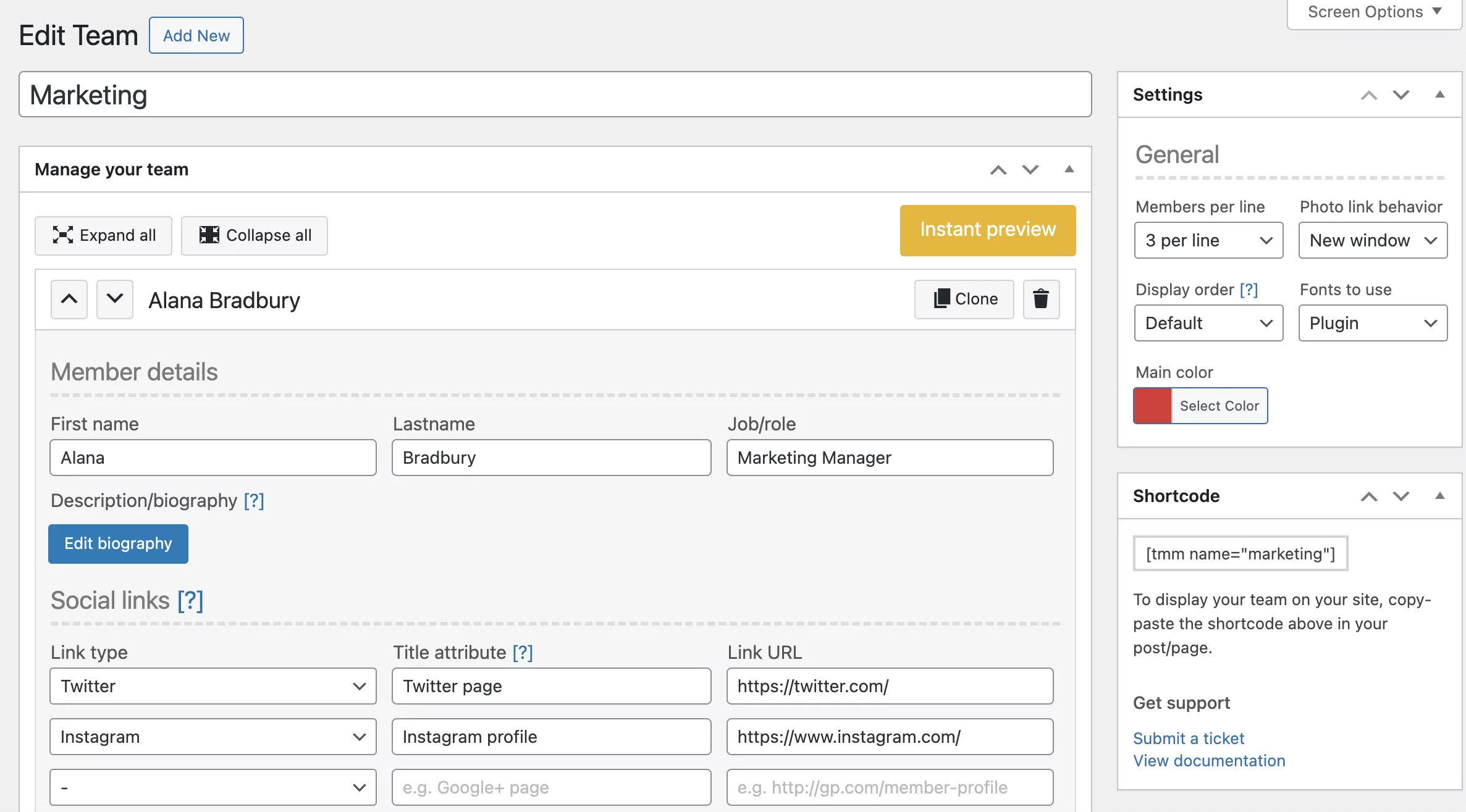Open the View documentation link
The height and width of the screenshot is (812, 1466).
click(x=1209, y=761)
